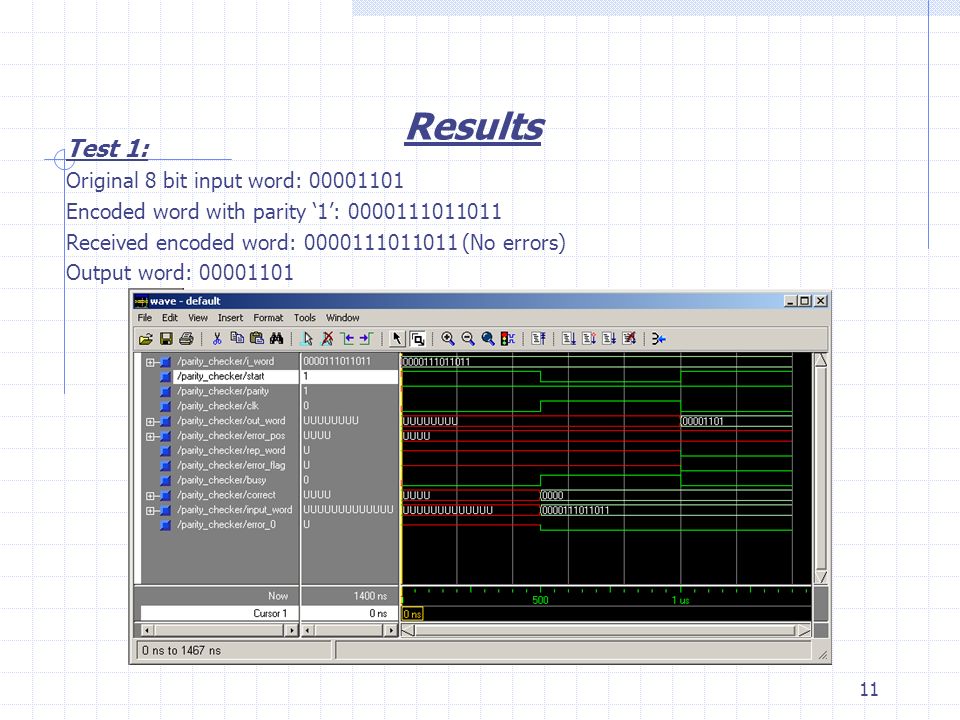Screen dimensions: 960x720
Task: Select the /parity_checker/clk signal
Action: pos(218,406)
